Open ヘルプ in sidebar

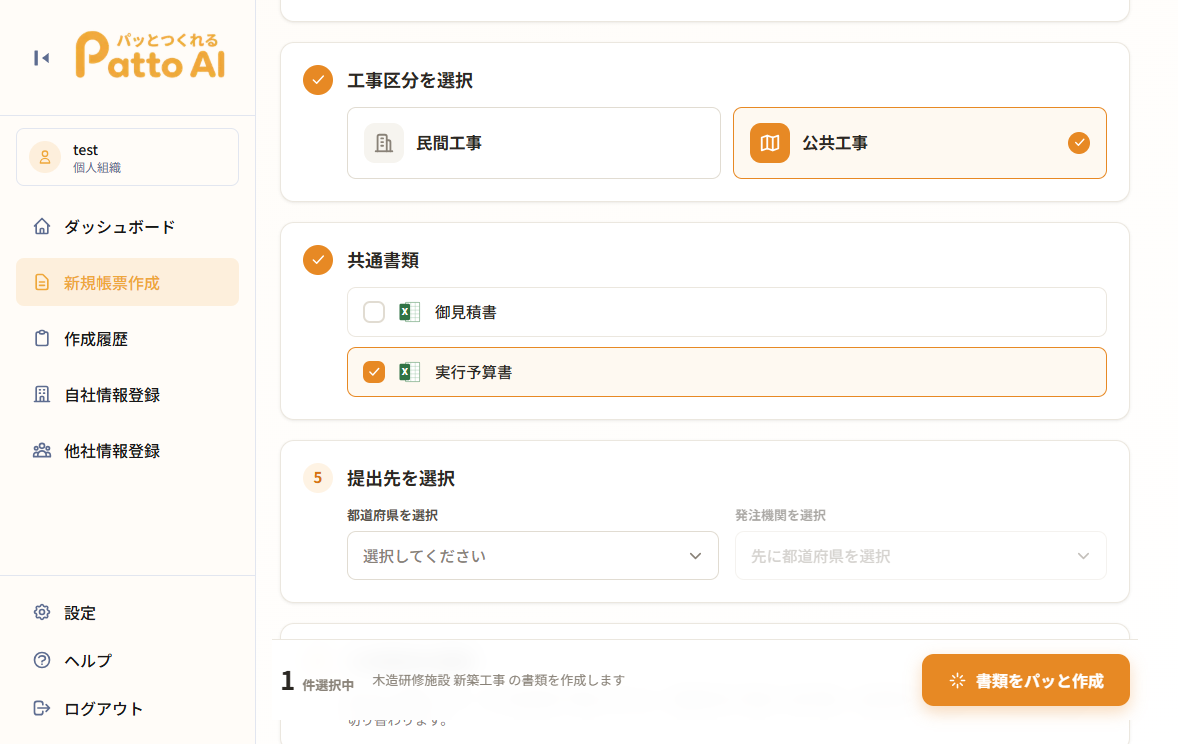tap(128, 660)
